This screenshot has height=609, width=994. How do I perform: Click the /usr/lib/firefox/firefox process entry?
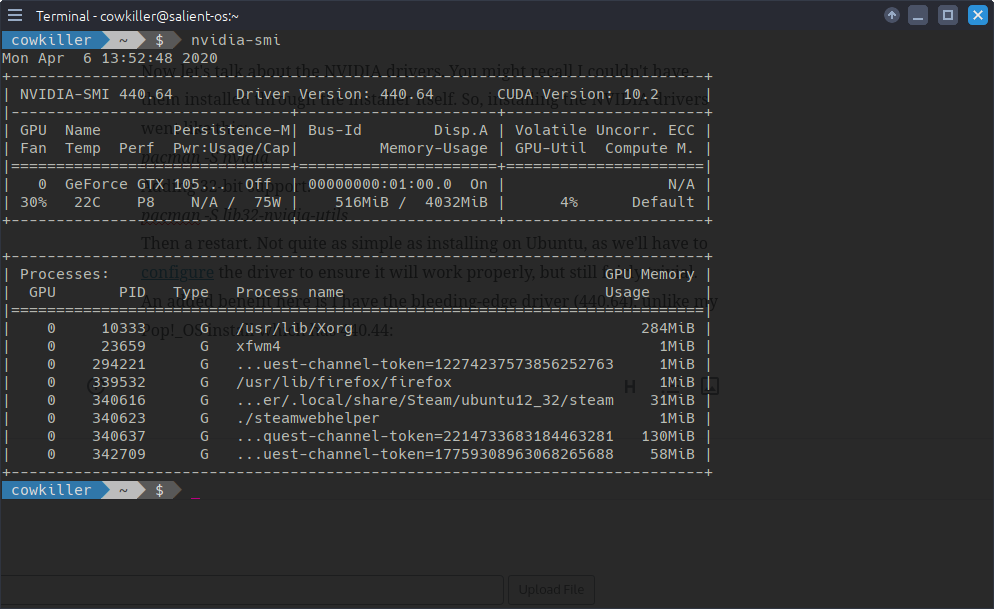point(344,382)
